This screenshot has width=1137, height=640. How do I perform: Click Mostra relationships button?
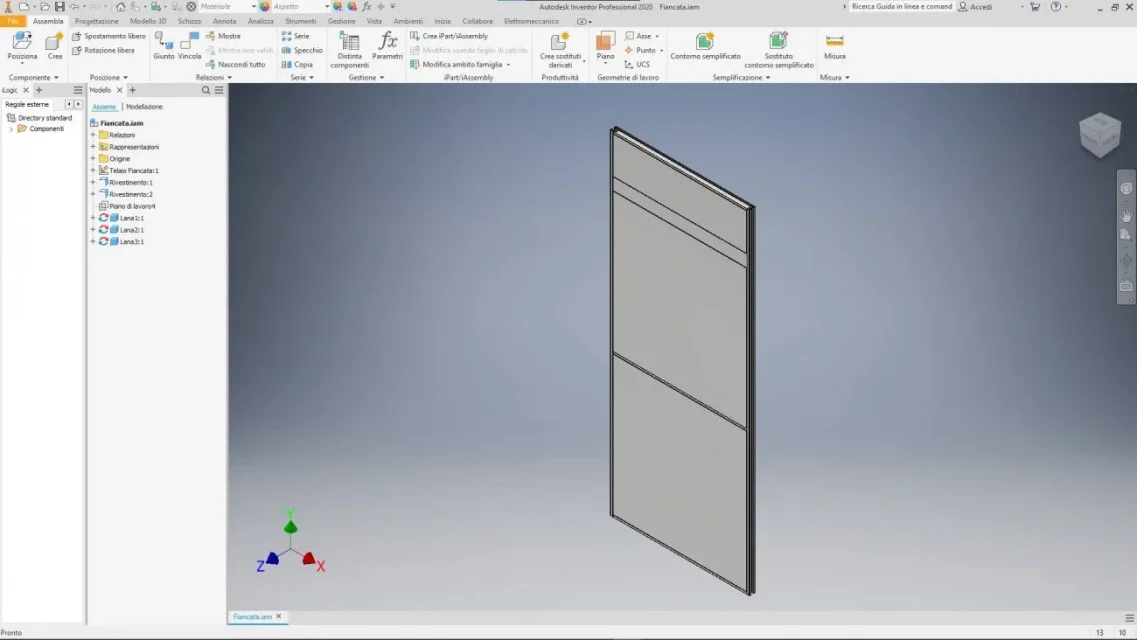pos(223,36)
